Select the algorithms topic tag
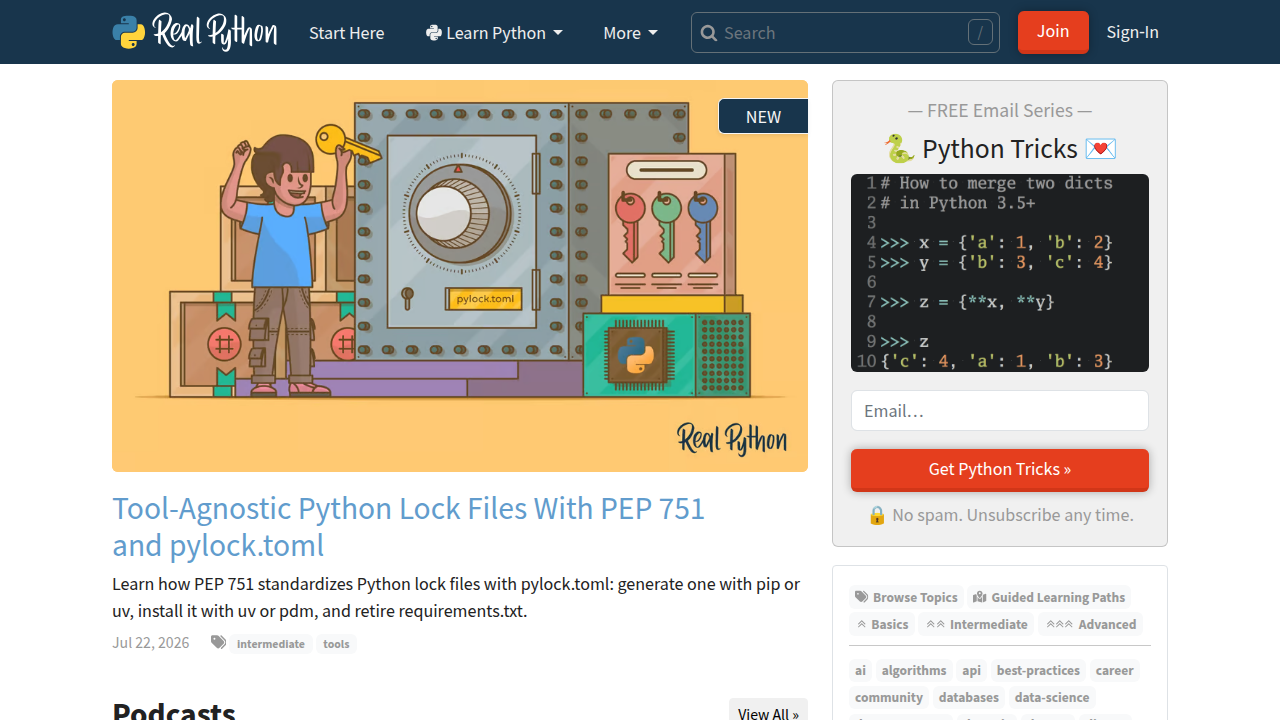The height and width of the screenshot is (720, 1280). 914,671
